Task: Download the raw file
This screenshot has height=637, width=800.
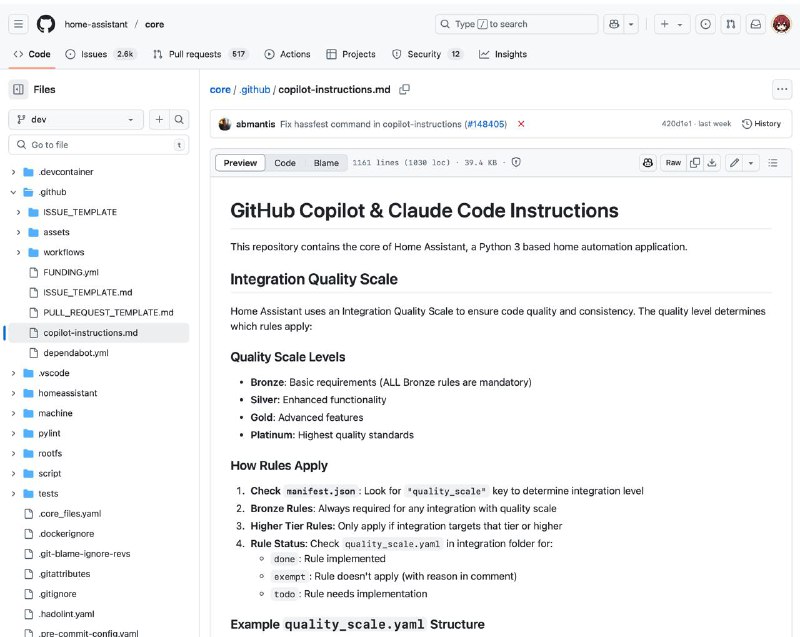Action: pyautogui.click(x=712, y=163)
